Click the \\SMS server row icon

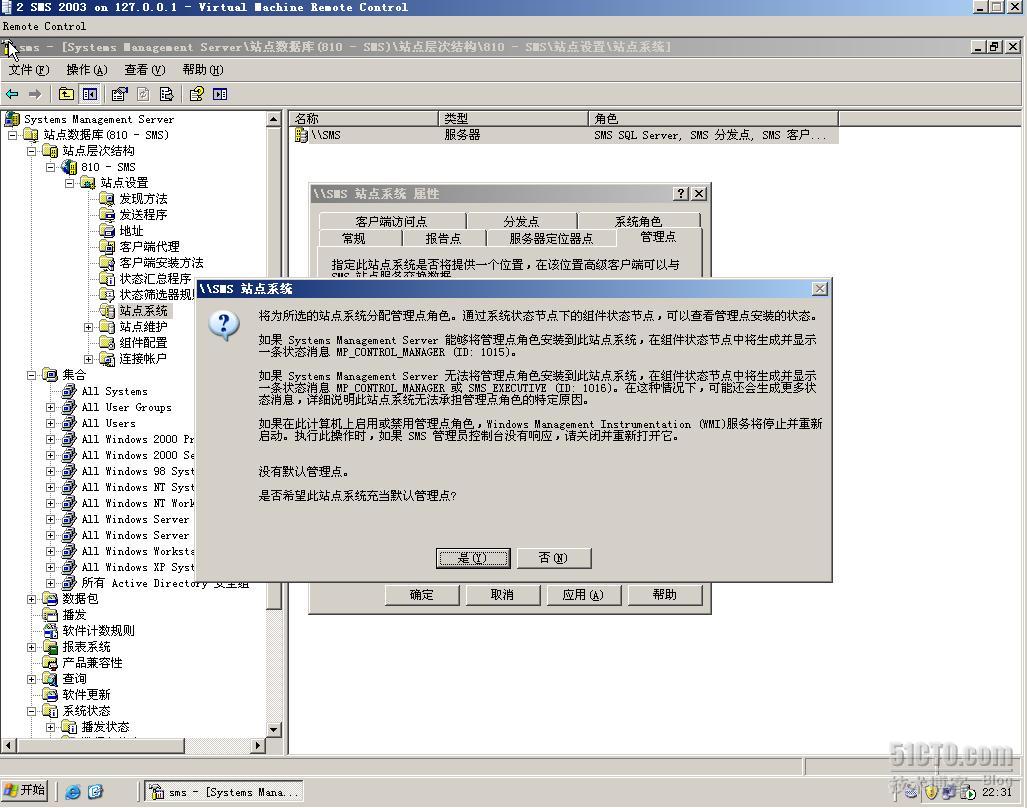point(301,136)
